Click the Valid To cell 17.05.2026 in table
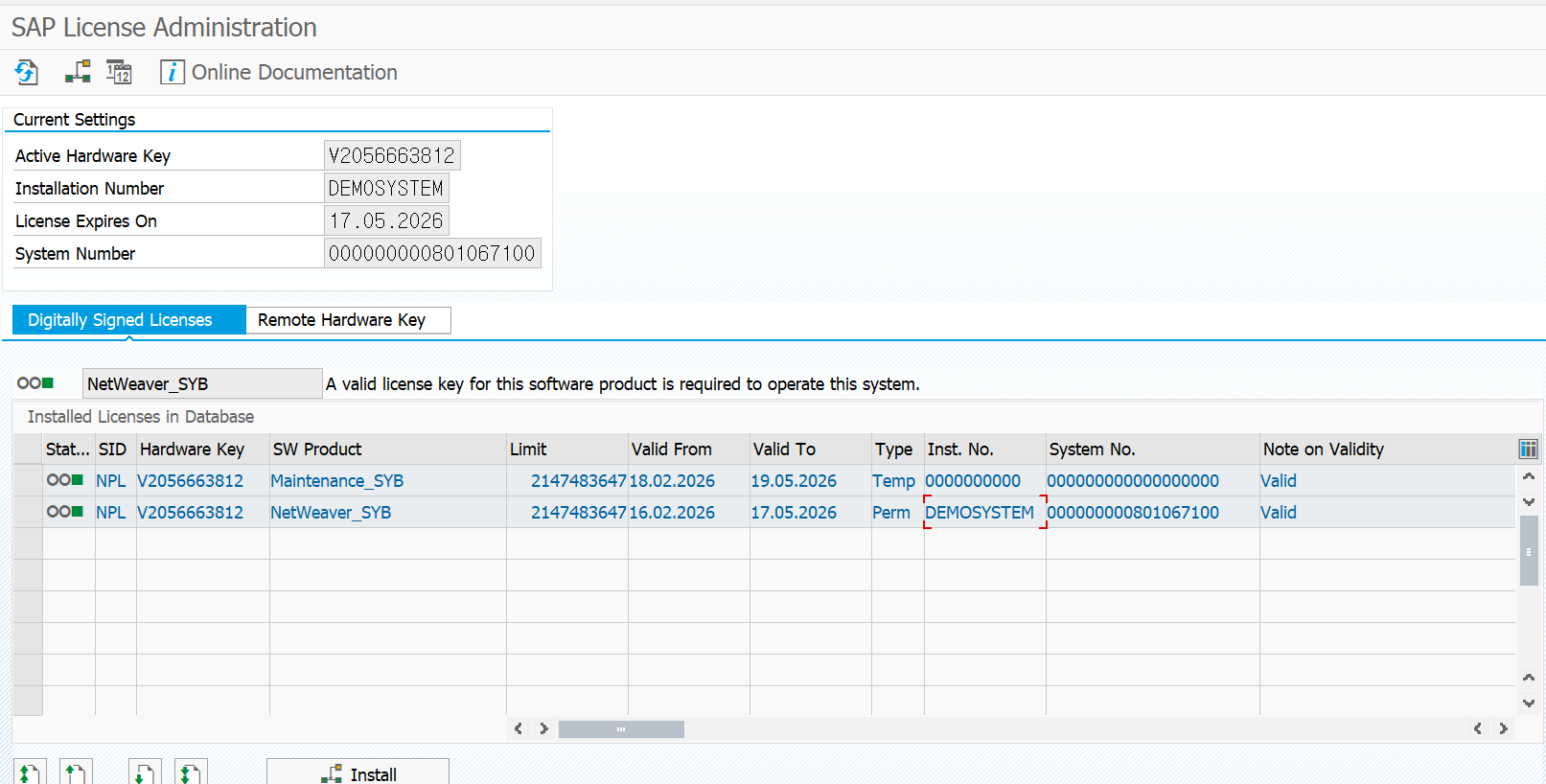Image resolution: width=1546 pixels, height=784 pixels. point(811,512)
